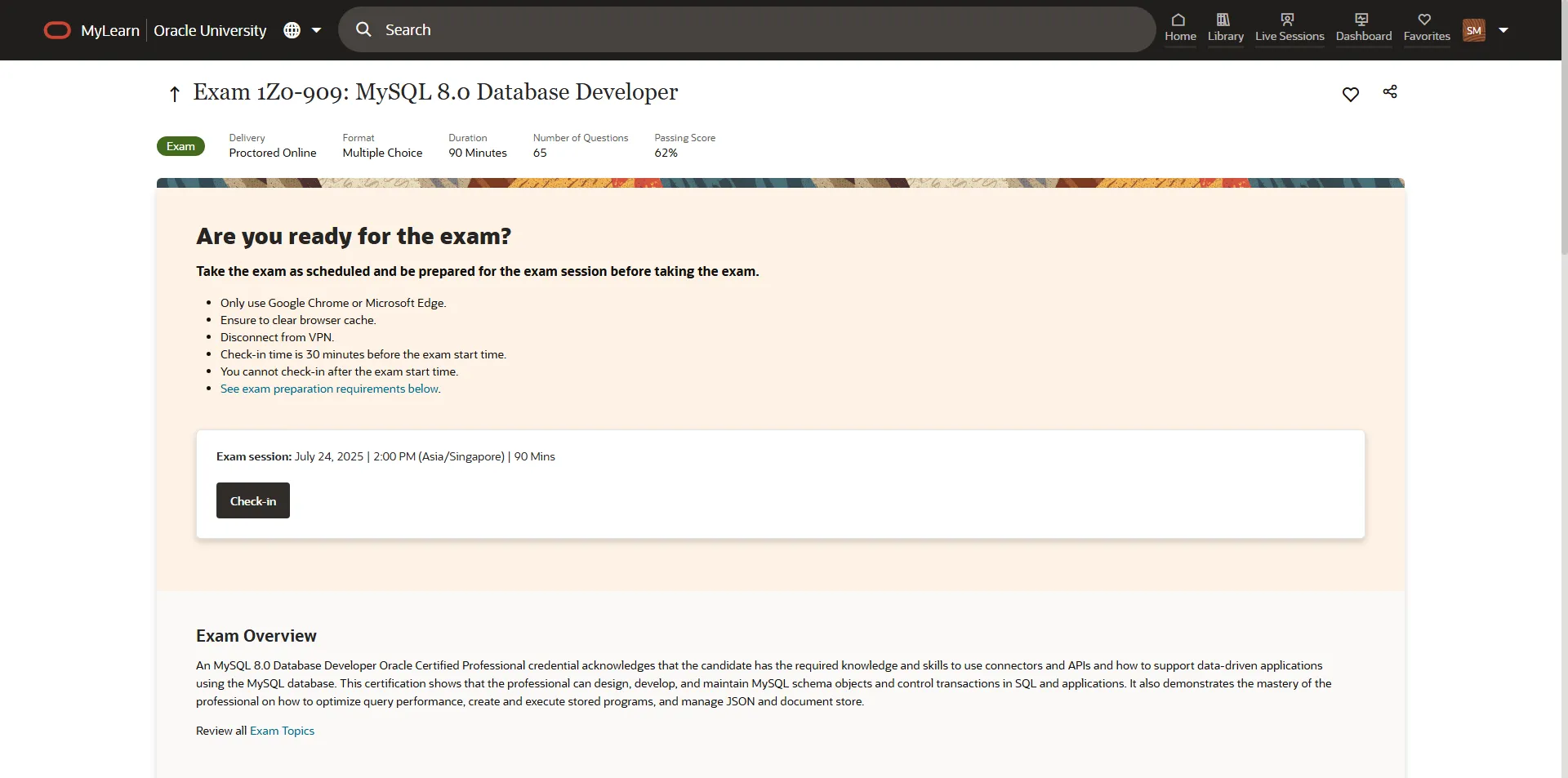Open the Exam Topics link

click(282, 731)
